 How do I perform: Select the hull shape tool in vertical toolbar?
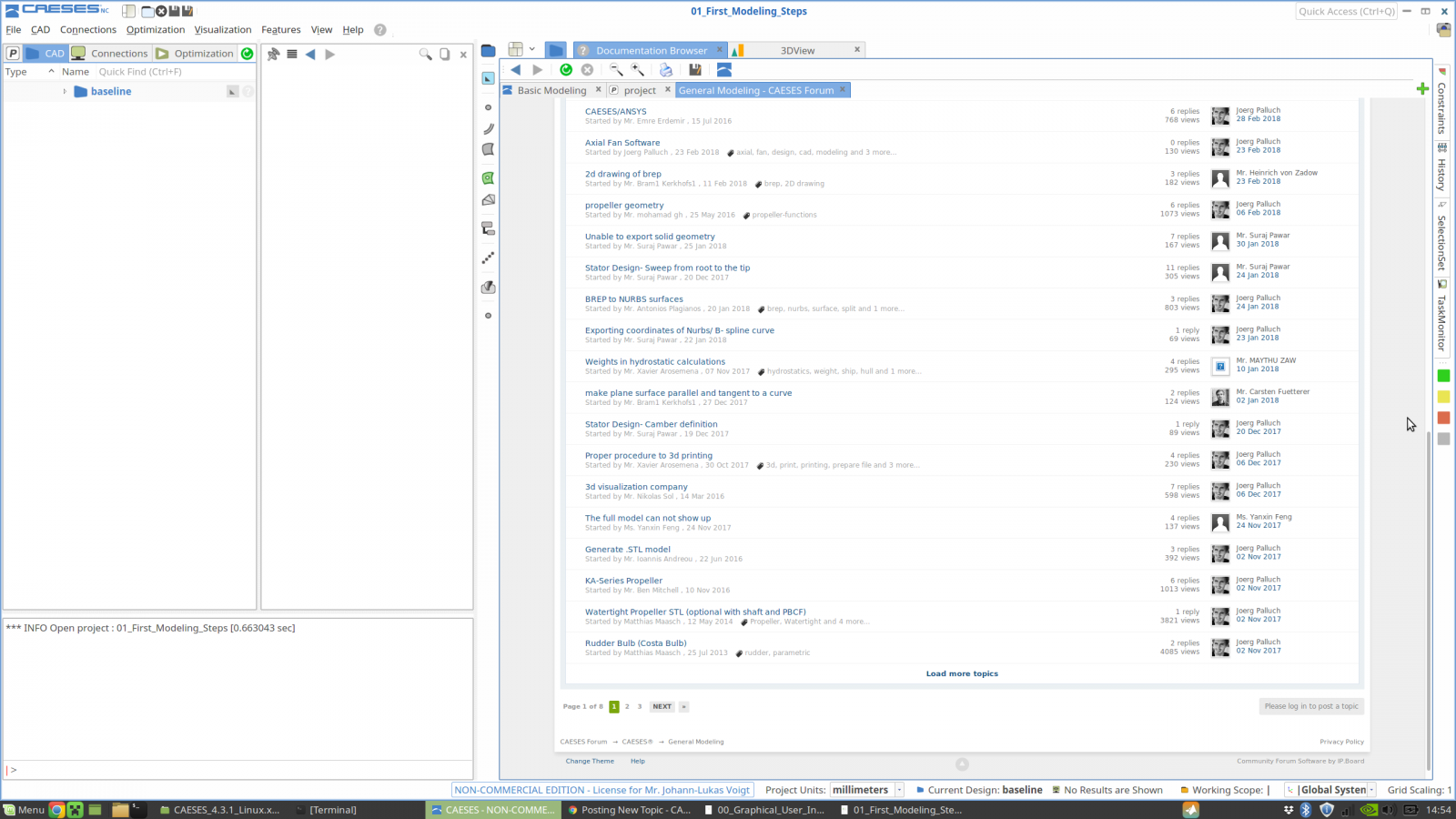(489, 287)
